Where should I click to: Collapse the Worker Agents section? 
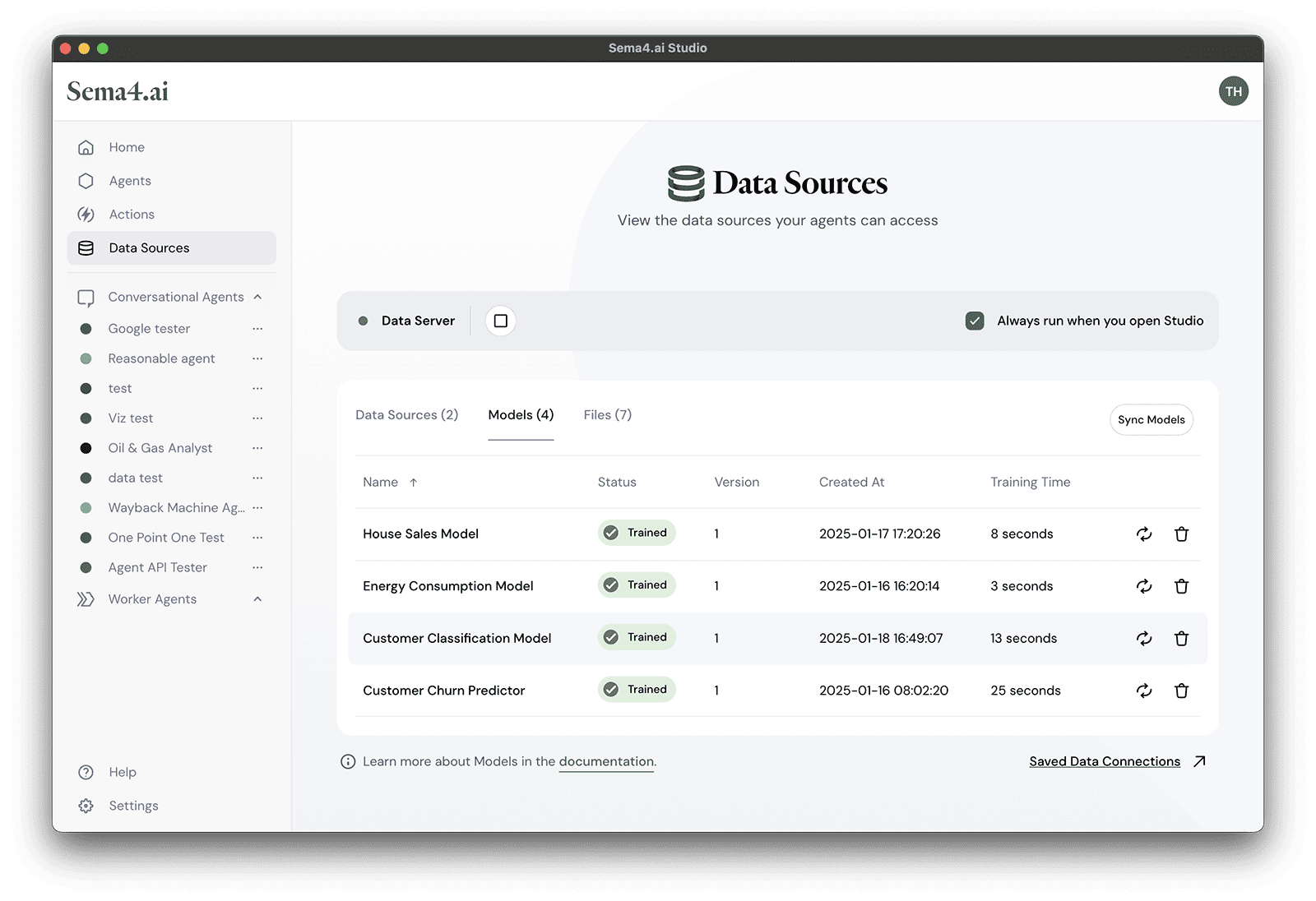coord(257,599)
